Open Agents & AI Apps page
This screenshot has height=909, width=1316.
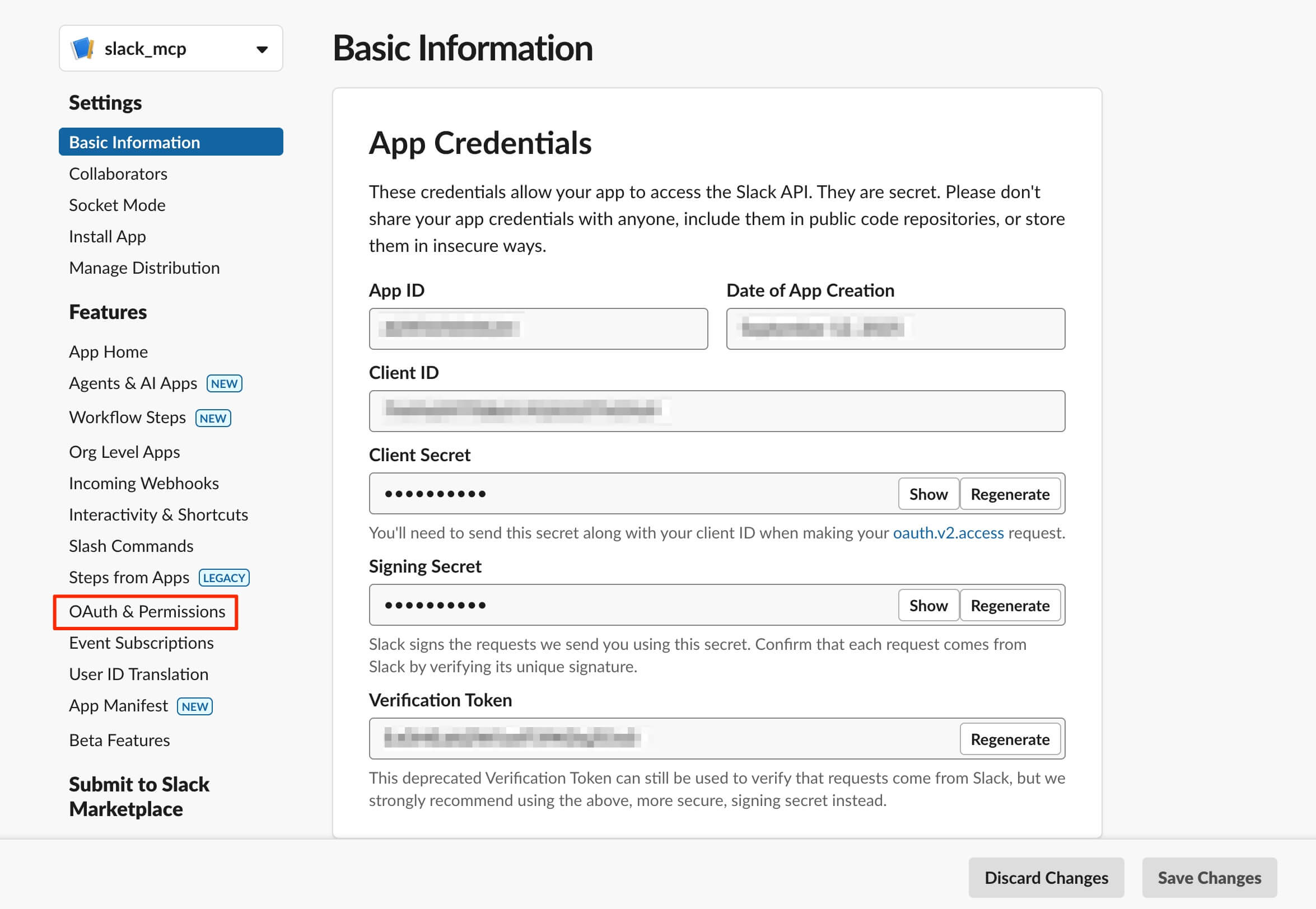(133, 383)
